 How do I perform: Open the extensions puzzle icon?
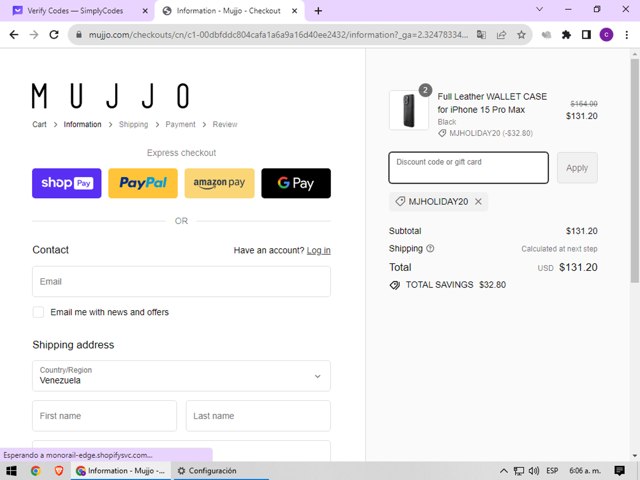pos(566,35)
